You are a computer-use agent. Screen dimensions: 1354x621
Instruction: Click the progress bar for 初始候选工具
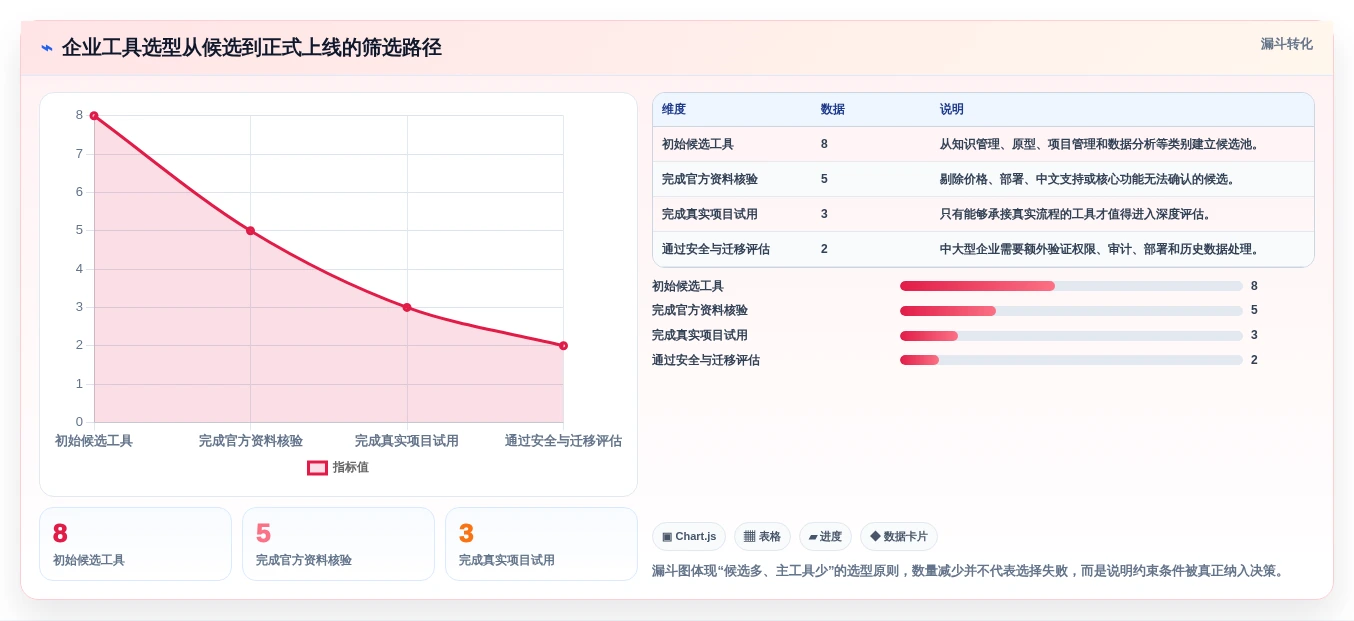click(x=1071, y=286)
